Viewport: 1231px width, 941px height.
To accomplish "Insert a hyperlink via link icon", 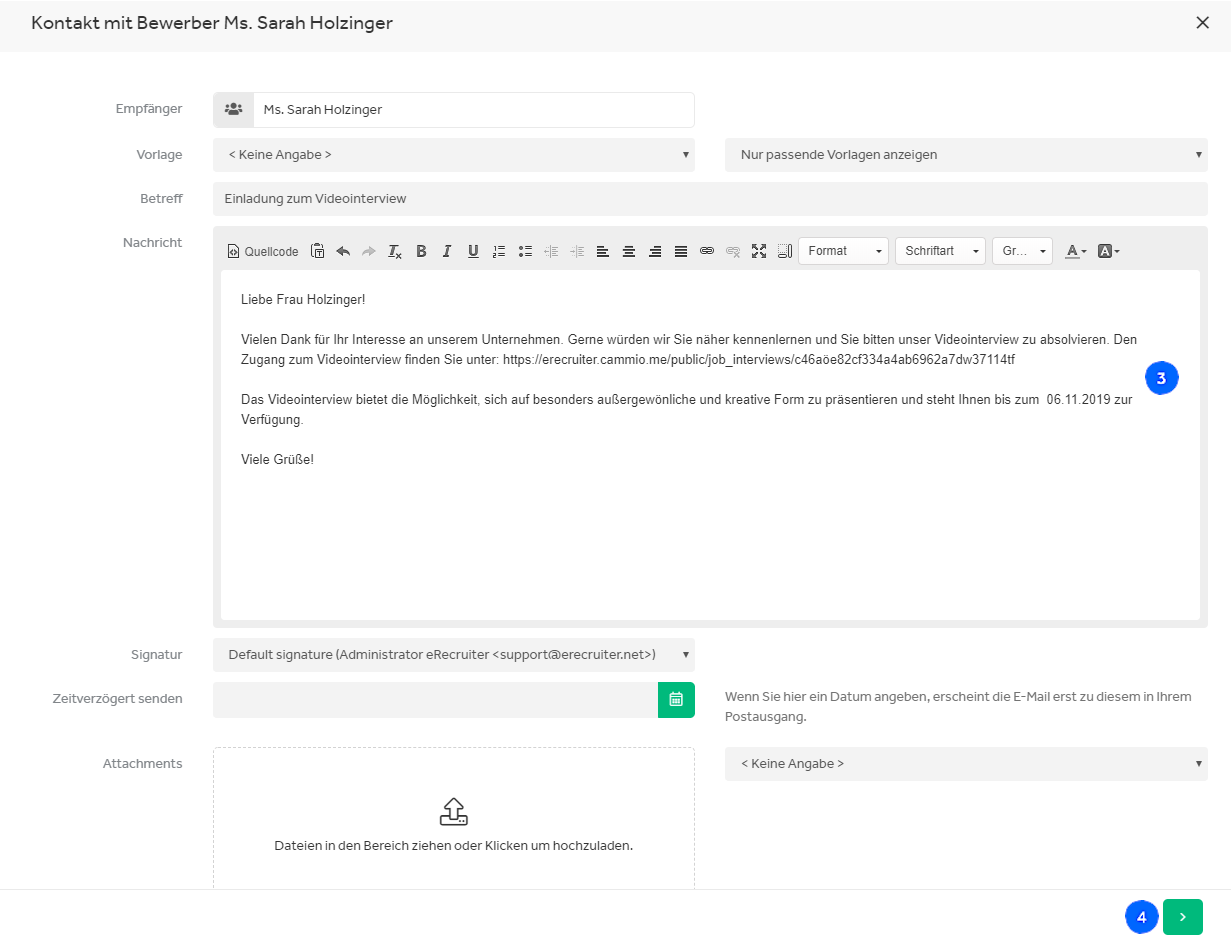I will pos(707,251).
